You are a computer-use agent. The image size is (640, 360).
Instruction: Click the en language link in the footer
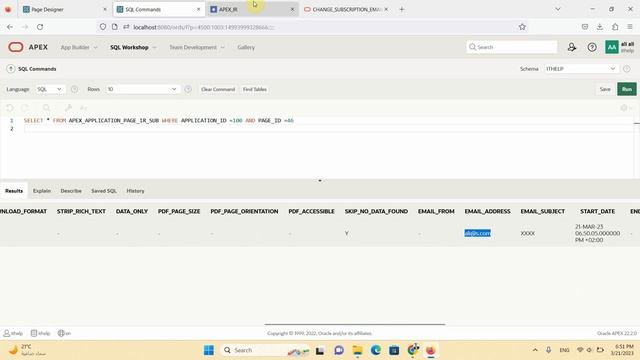[x=64, y=333]
